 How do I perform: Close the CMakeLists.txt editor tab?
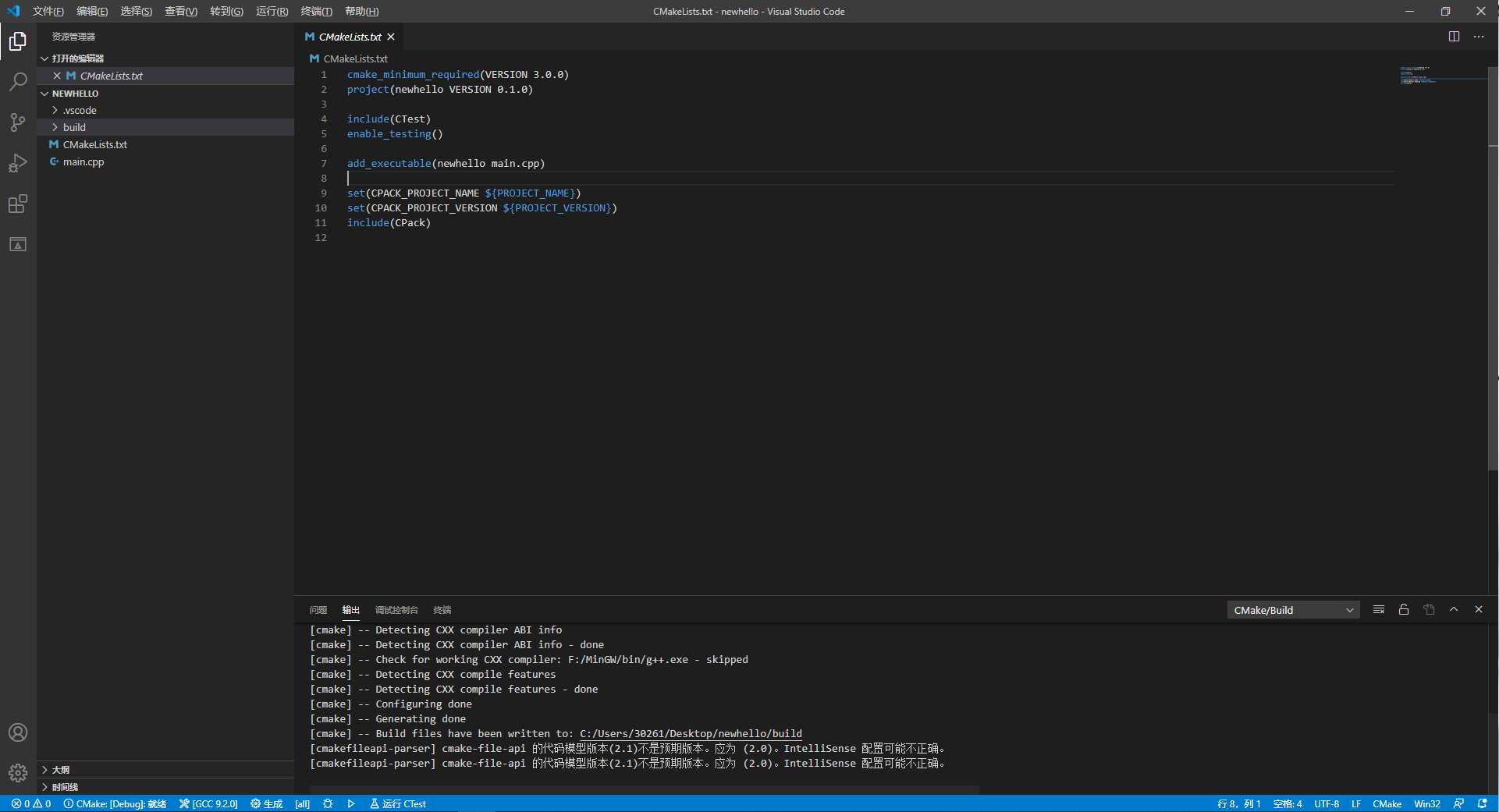[x=391, y=37]
